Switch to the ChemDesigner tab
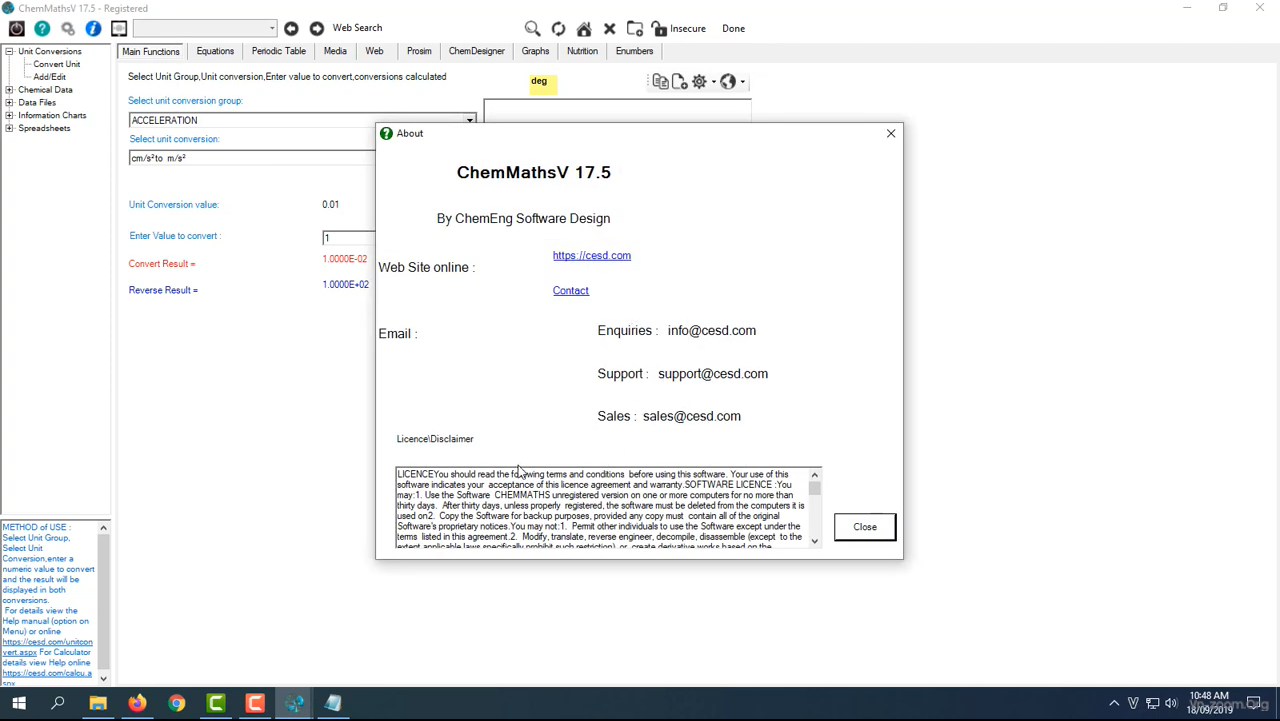The image size is (1280, 721). point(477,51)
